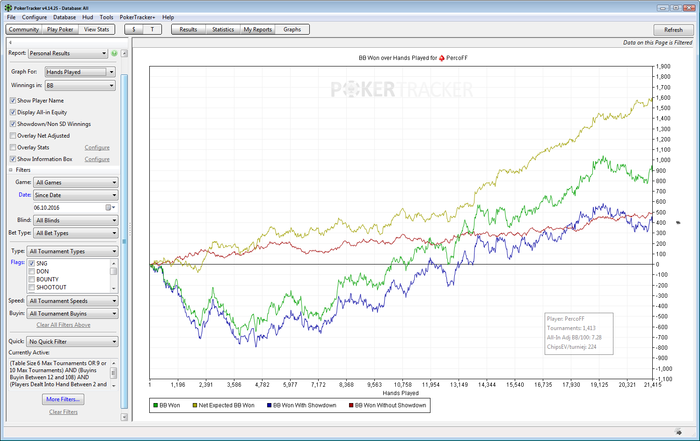Enable Overlay Net Adjusted
The image size is (700, 441).
(13, 135)
